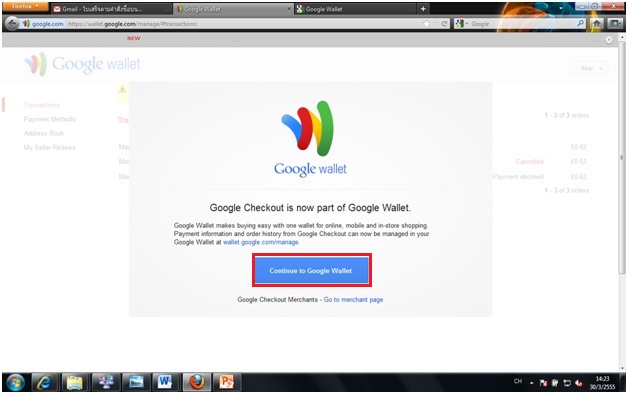Click the Google wallet logo in header
The width and height of the screenshot is (628, 394).
[x=83, y=64]
